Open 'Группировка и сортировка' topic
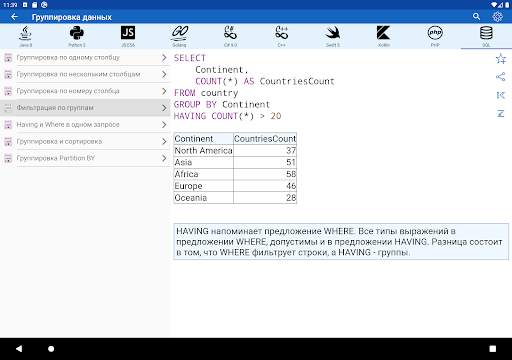This screenshot has width=512, height=360. point(85,141)
